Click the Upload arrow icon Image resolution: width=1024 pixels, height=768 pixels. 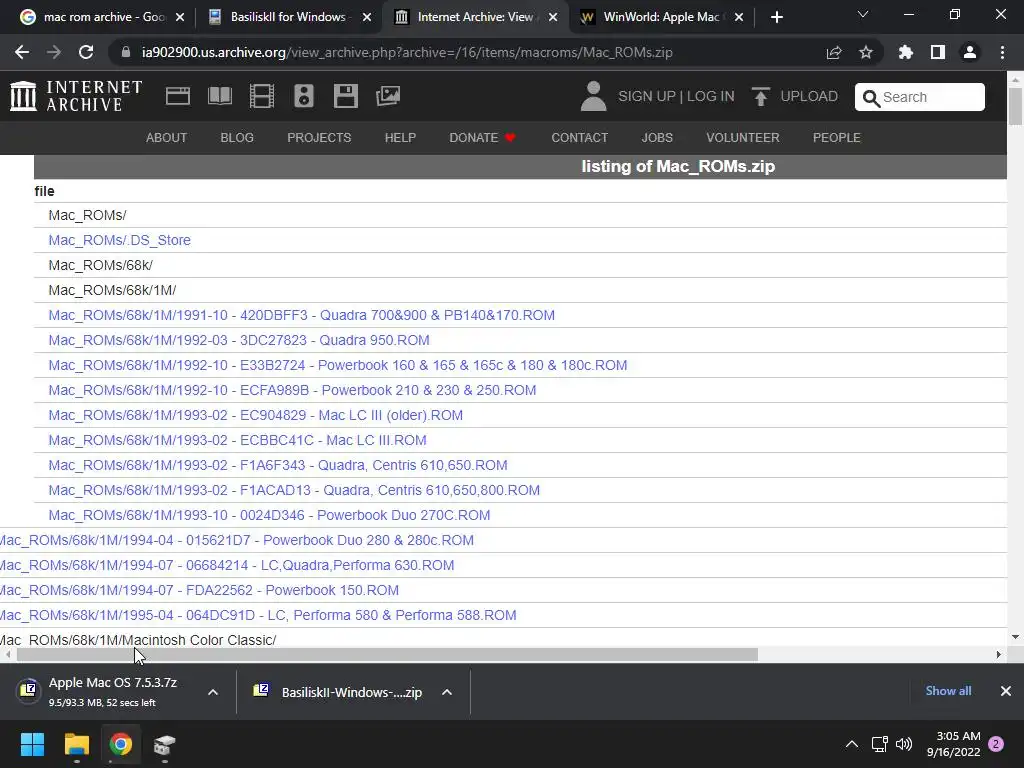pos(760,97)
